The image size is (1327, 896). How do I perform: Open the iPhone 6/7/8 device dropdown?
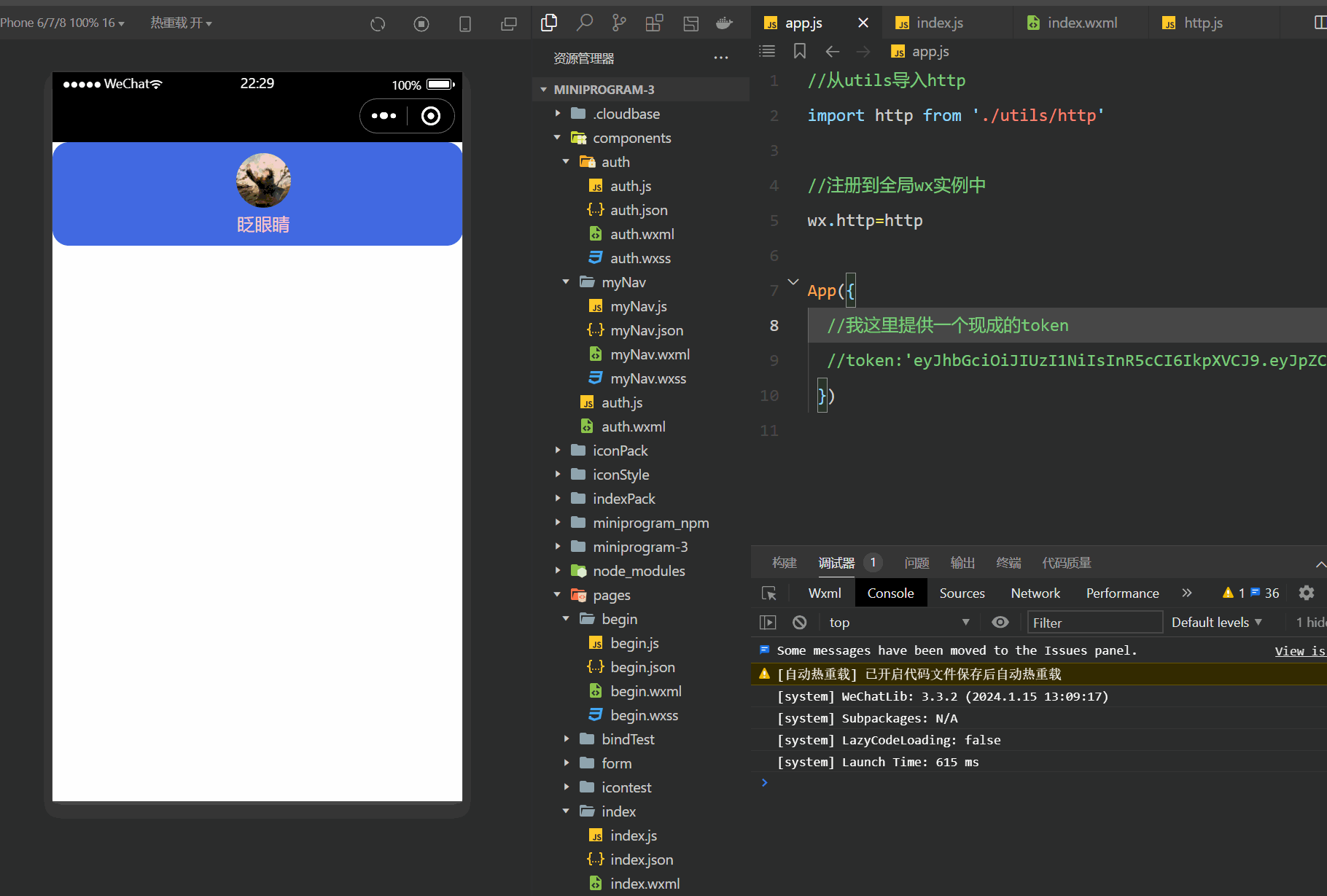[62, 23]
